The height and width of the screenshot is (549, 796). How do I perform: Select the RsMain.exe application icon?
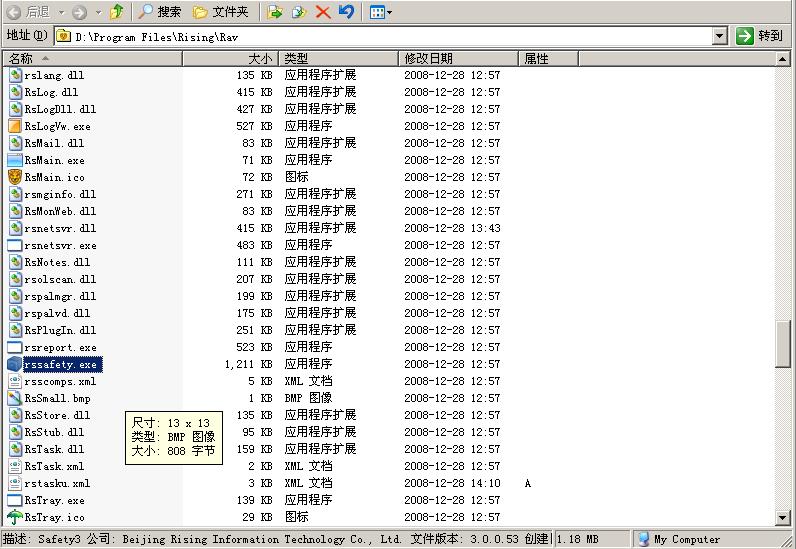tap(15, 160)
